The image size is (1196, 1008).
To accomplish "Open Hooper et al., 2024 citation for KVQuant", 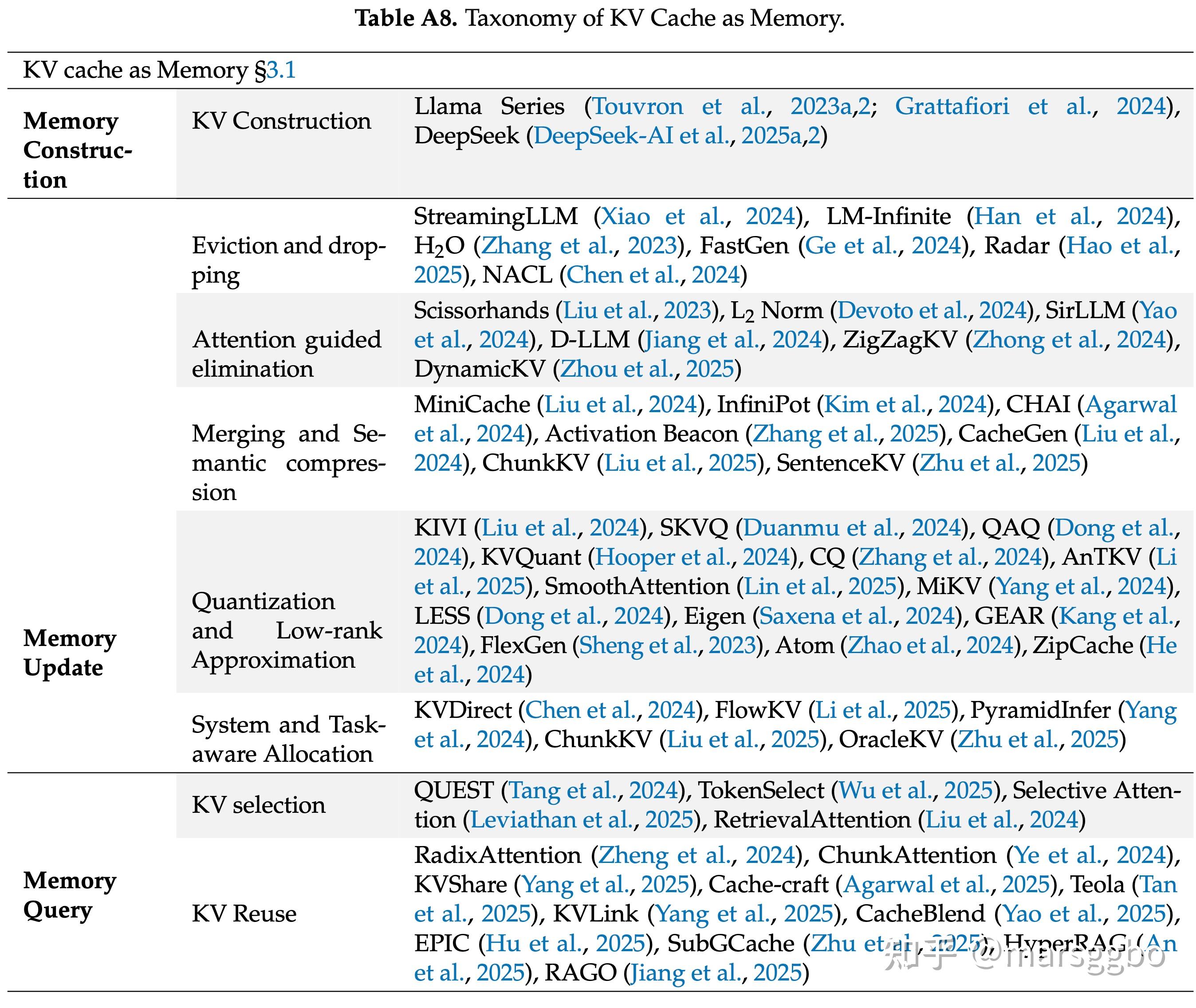I will click(x=692, y=558).
